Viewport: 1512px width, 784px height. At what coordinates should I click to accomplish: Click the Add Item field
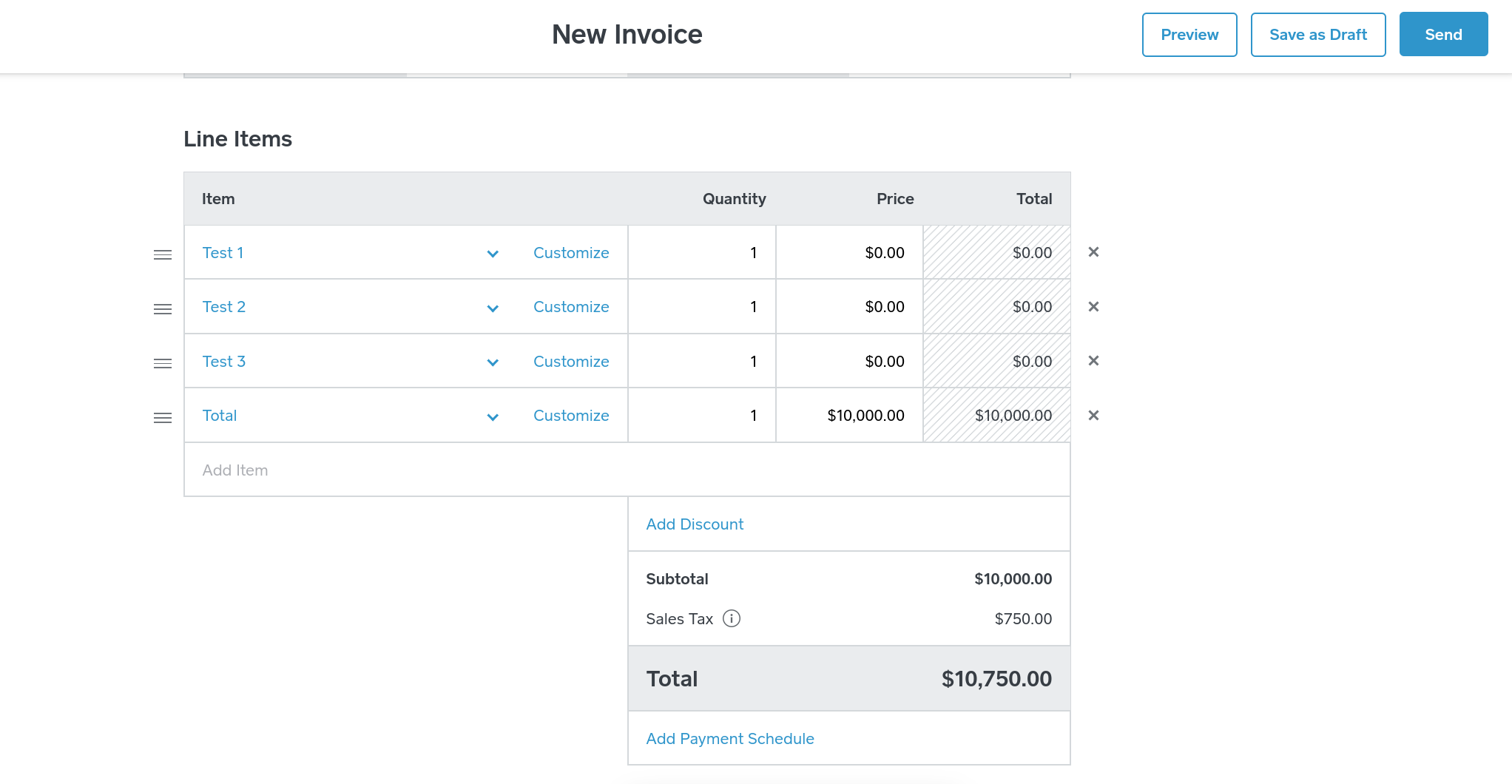(x=627, y=470)
